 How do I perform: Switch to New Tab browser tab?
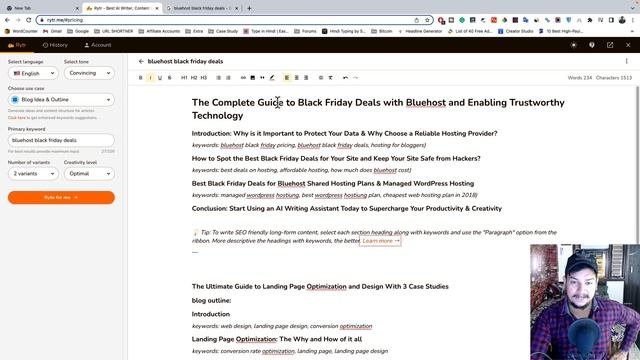coord(41,8)
